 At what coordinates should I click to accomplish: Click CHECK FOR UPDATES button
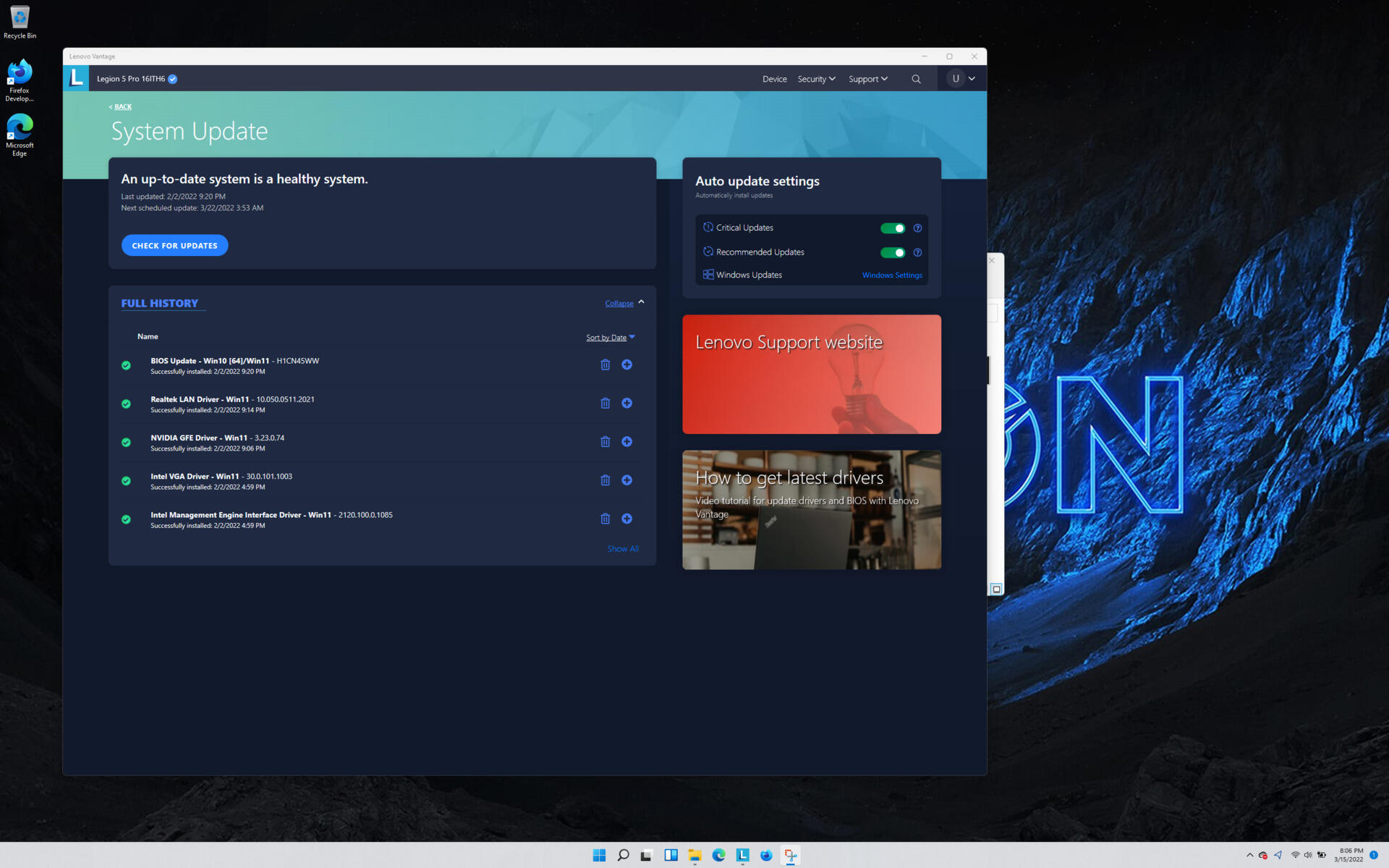[174, 245]
